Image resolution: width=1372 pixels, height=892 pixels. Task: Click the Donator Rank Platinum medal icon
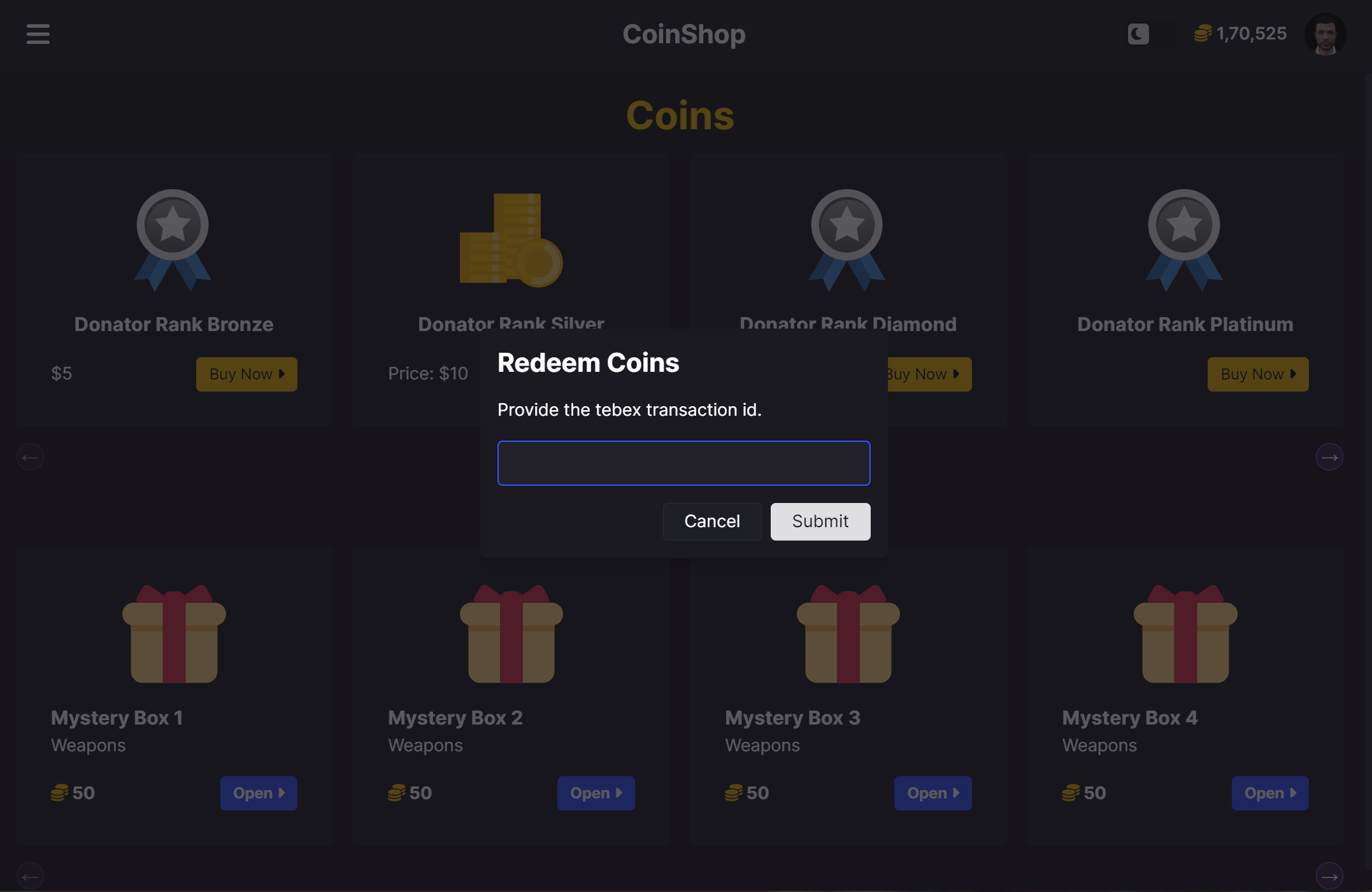click(1184, 240)
